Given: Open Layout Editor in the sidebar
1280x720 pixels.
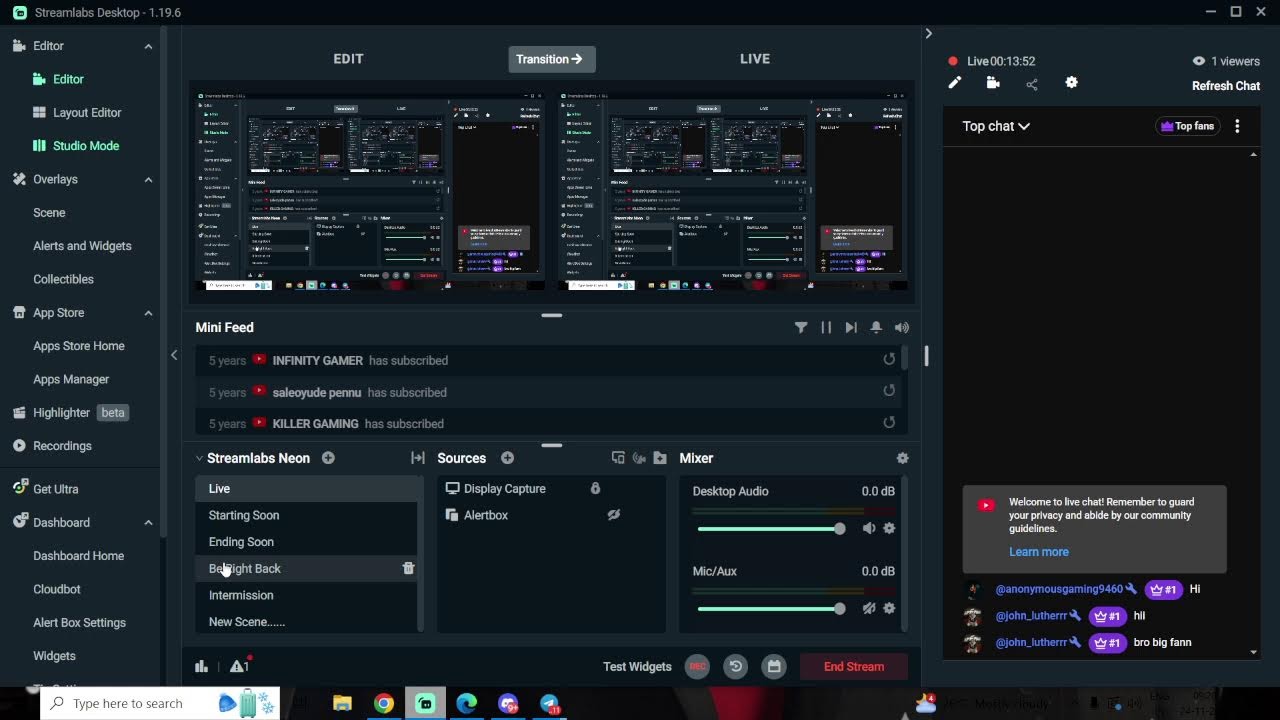Looking at the screenshot, I should point(87,112).
